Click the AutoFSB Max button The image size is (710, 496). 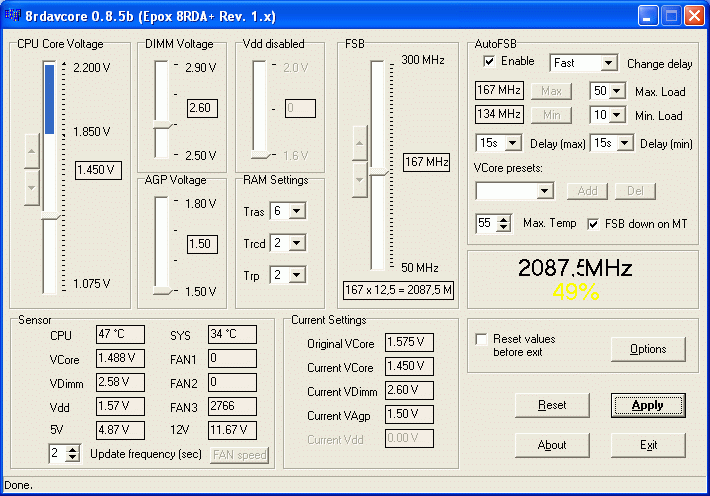pos(551,91)
